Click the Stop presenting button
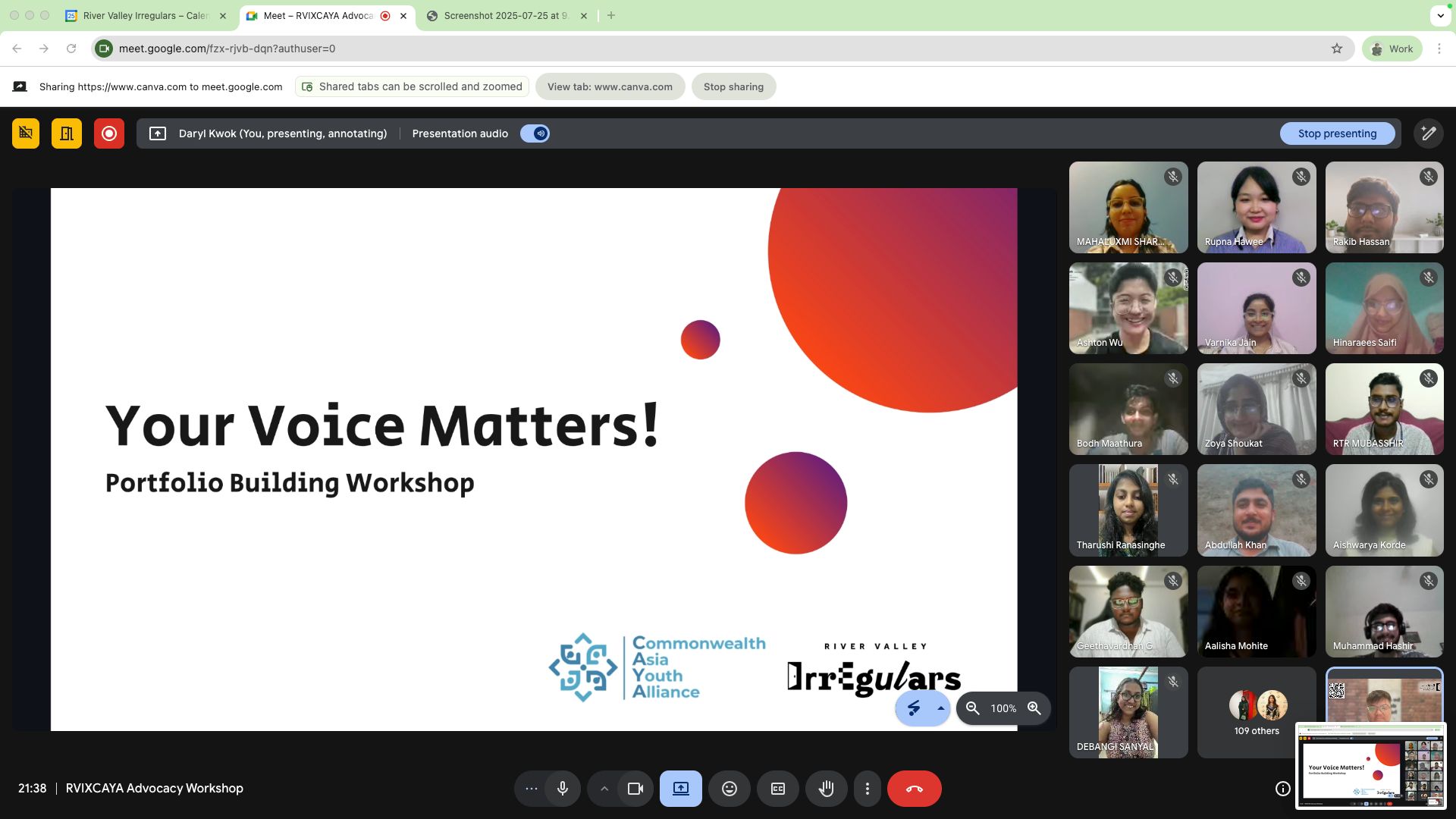Viewport: 1456px width, 819px height. pyautogui.click(x=1337, y=133)
